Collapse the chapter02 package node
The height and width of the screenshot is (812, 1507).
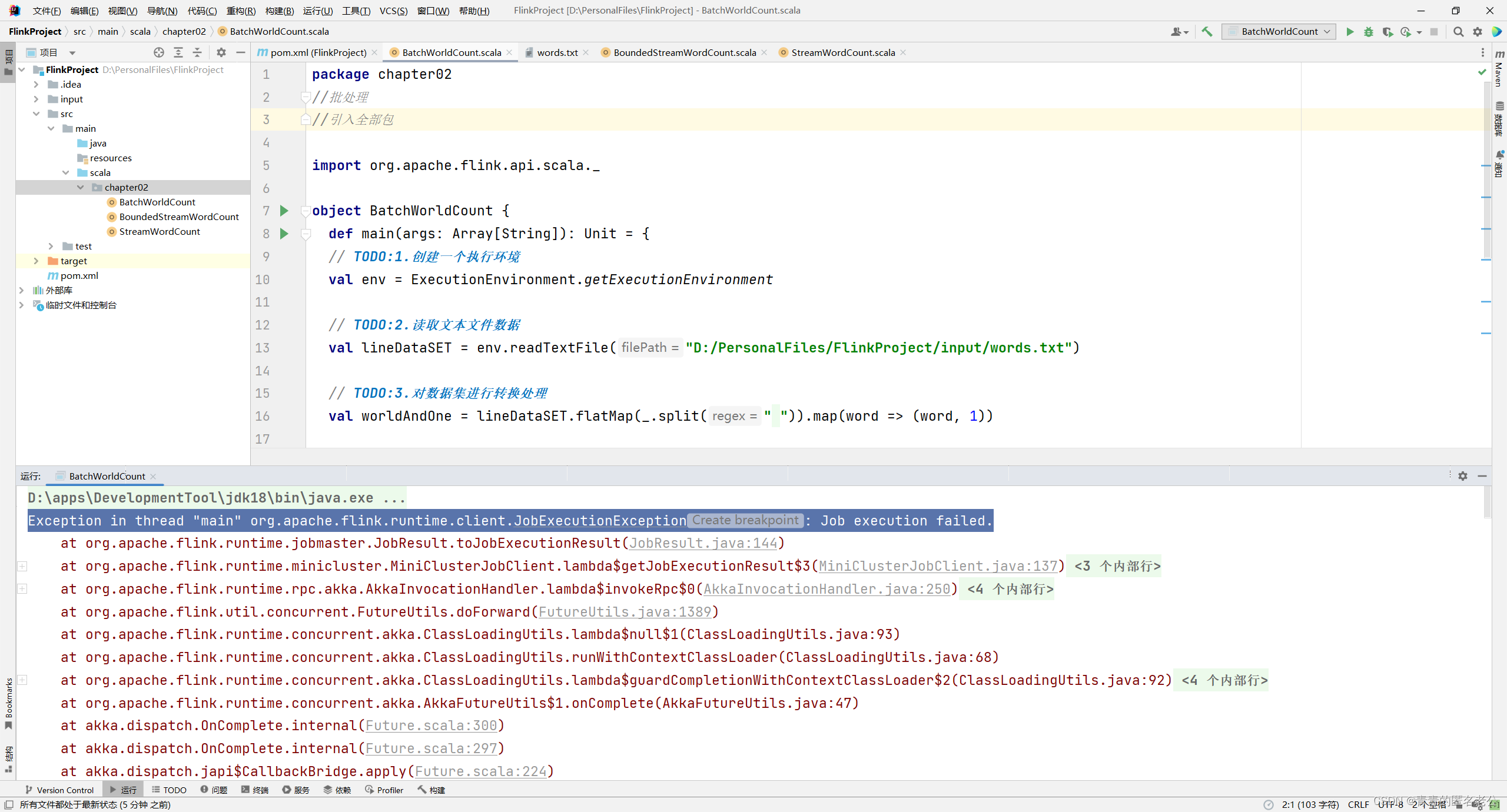81,187
